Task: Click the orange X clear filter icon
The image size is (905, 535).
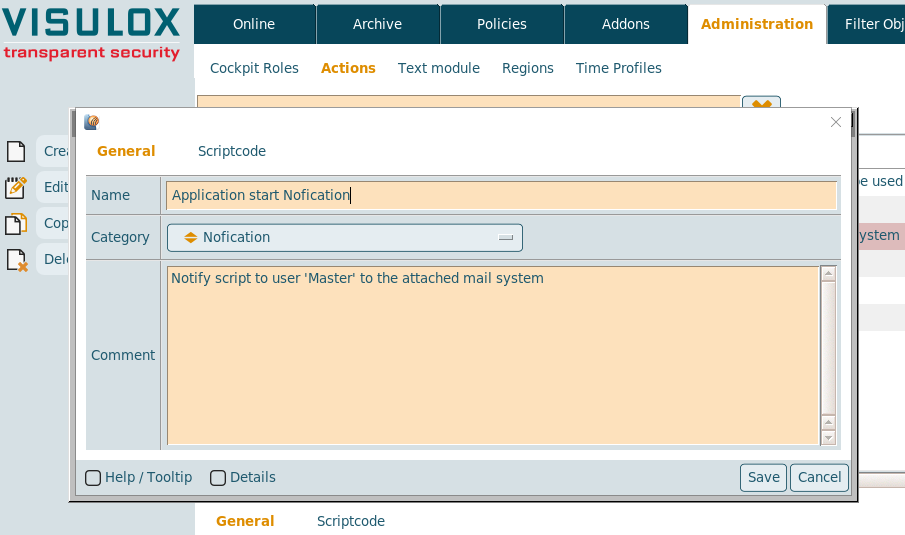Action: pos(760,105)
